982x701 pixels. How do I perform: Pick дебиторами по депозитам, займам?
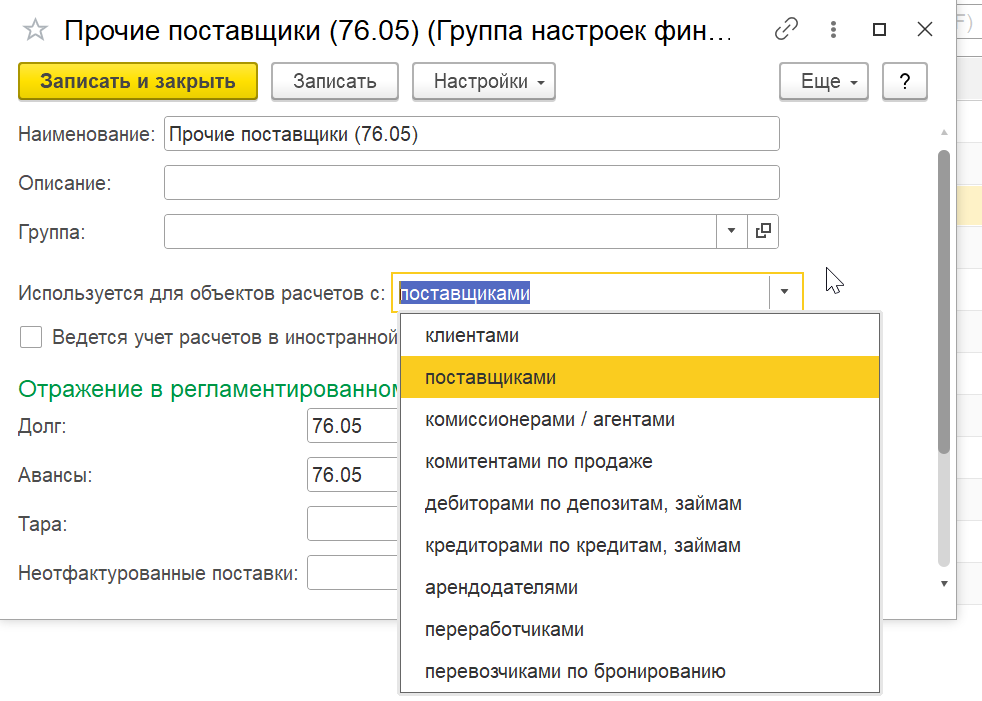[x=640, y=503]
